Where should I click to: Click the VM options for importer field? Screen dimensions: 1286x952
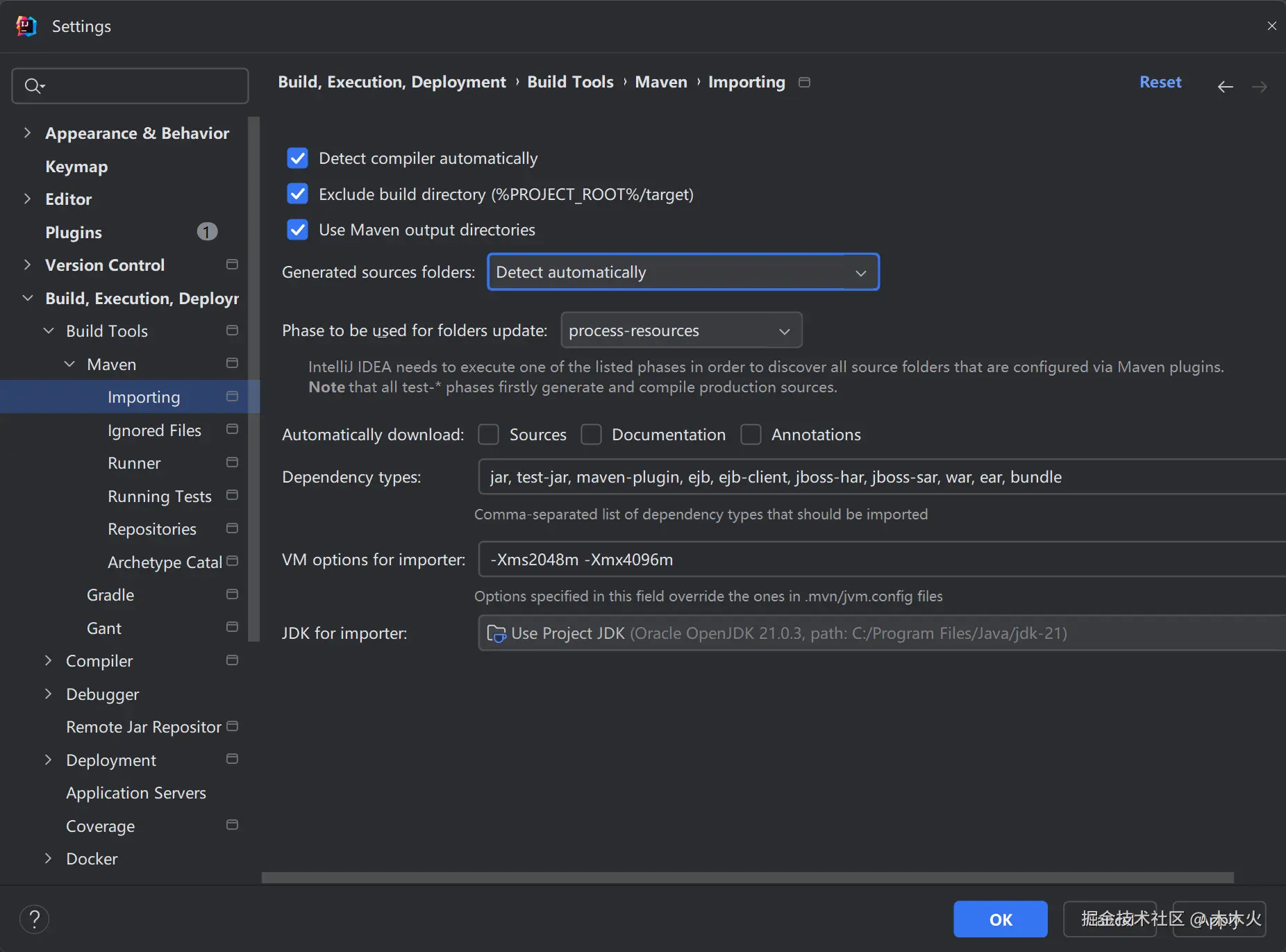pyautogui.click(x=882, y=560)
